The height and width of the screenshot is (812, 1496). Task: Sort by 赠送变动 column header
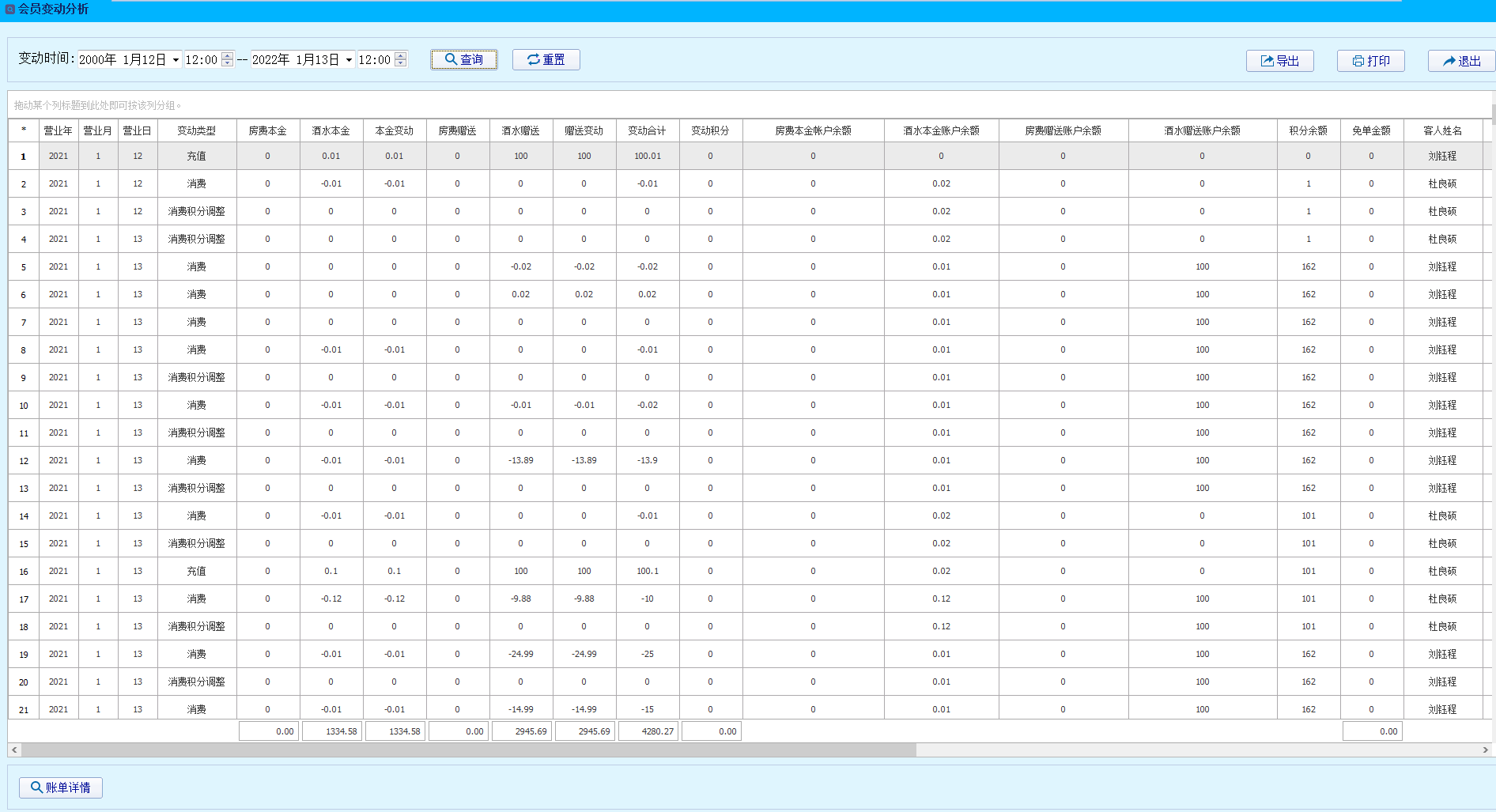tap(584, 130)
